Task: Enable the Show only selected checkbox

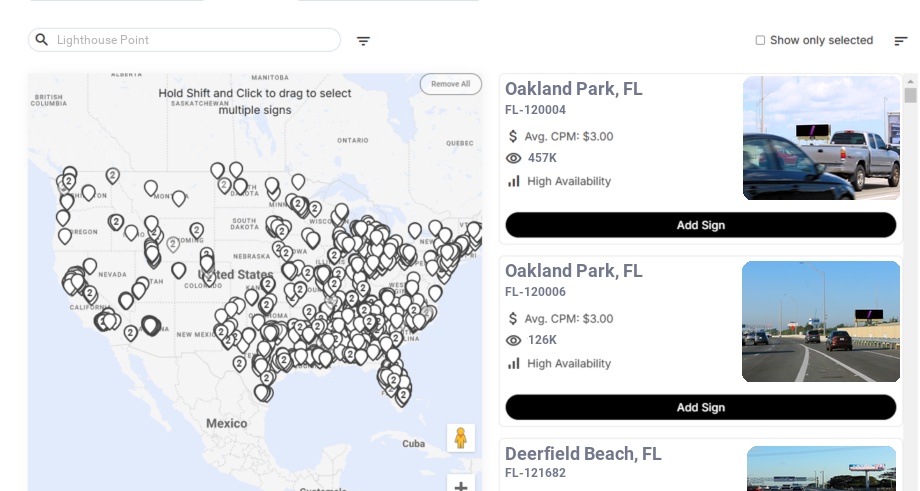Action: pyautogui.click(x=760, y=40)
